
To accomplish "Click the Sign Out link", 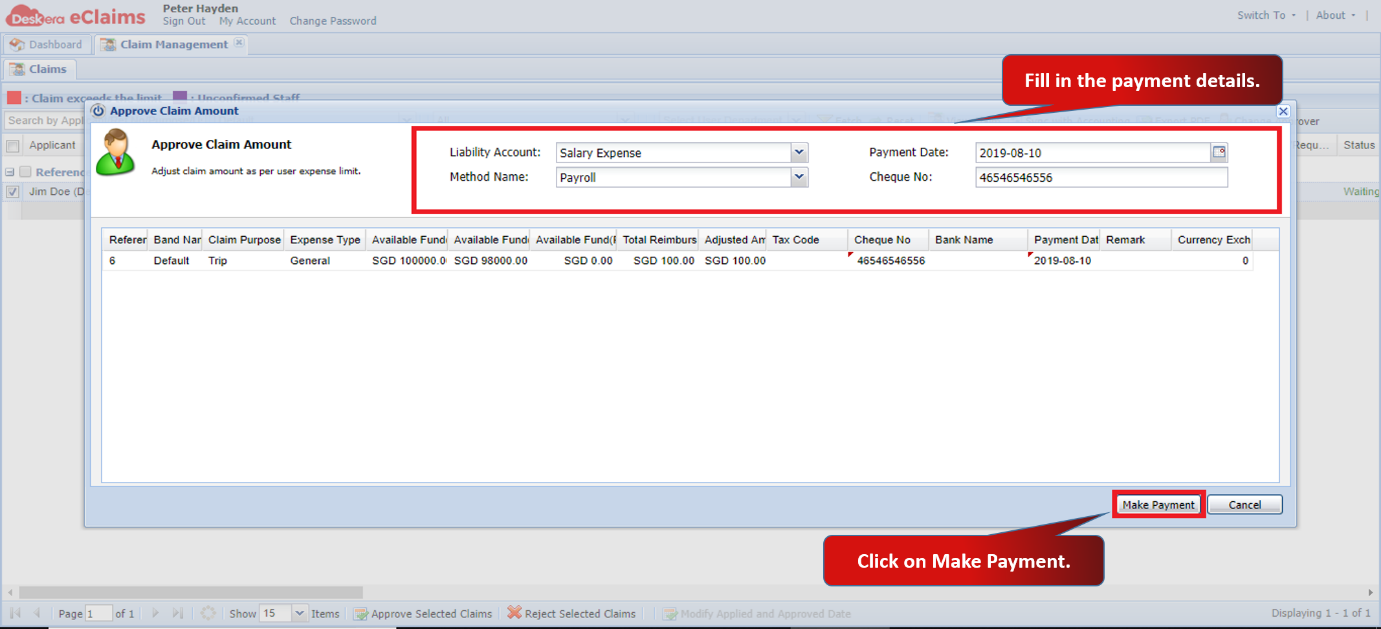I will click(184, 21).
